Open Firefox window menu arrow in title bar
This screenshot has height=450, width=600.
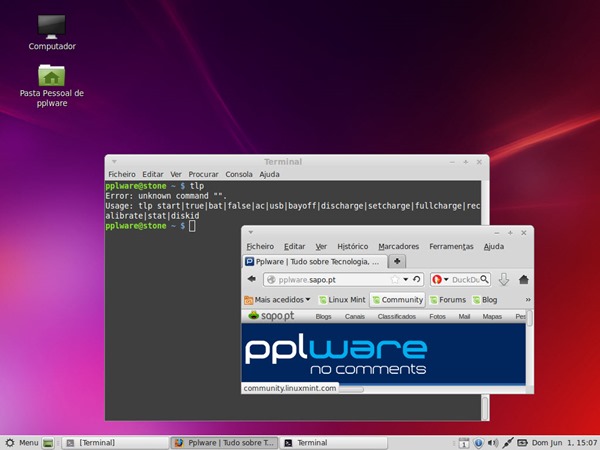click(x=251, y=232)
